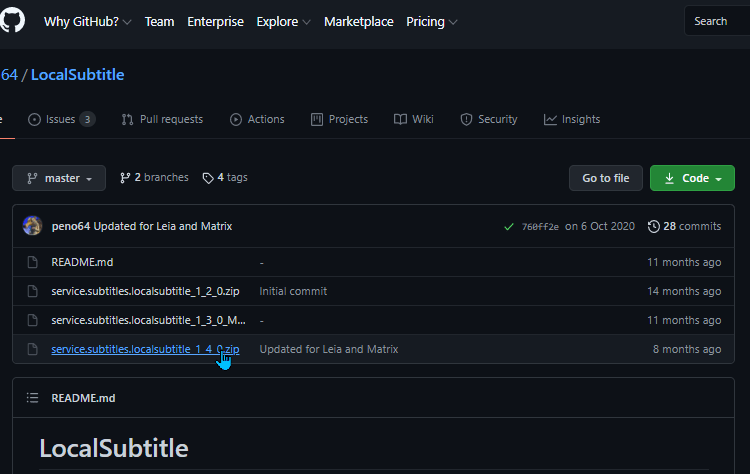Switch to the Insights tab
The height and width of the screenshot is (474, 750).
(572, 119)
